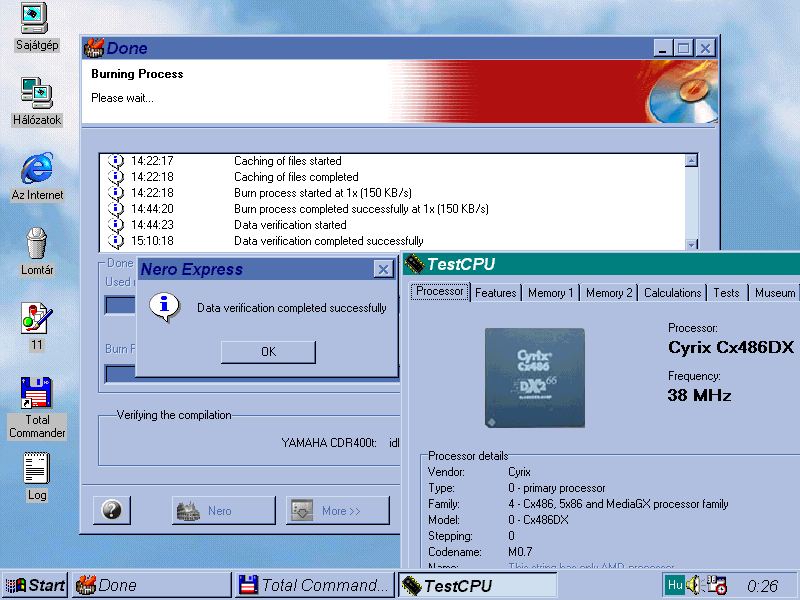
Task: Click the Cyrix Cx486 chip image
Action: [x=535, y=378]
